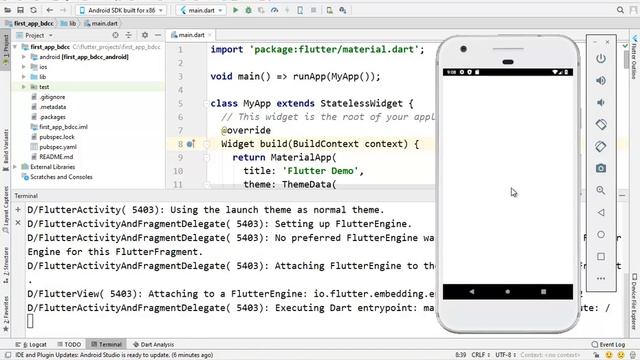This screenshot has height=360, width=640.
Task: Start debugging with the green bug icon
Action: click(x=248, y=10)
